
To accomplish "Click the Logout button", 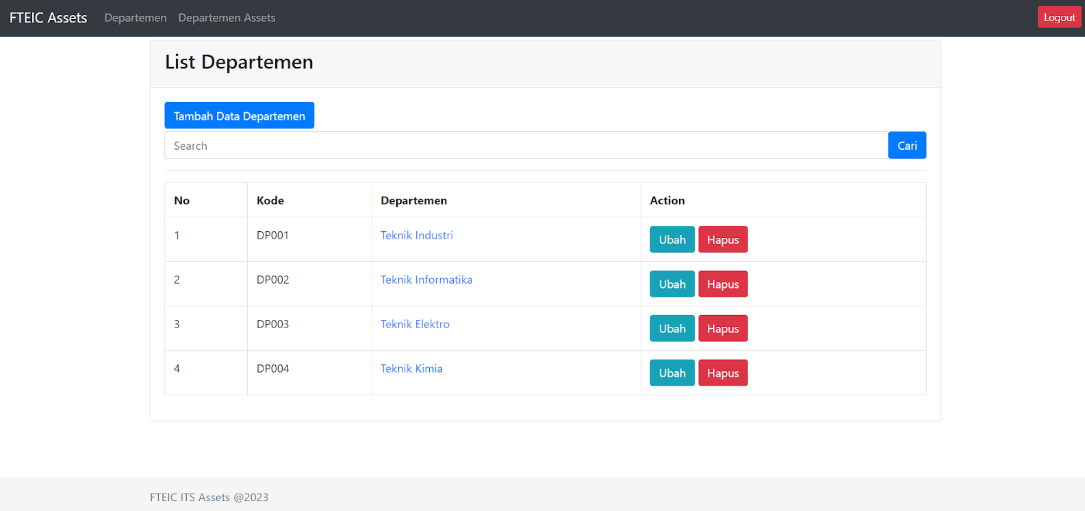I will coord(1059,17).
